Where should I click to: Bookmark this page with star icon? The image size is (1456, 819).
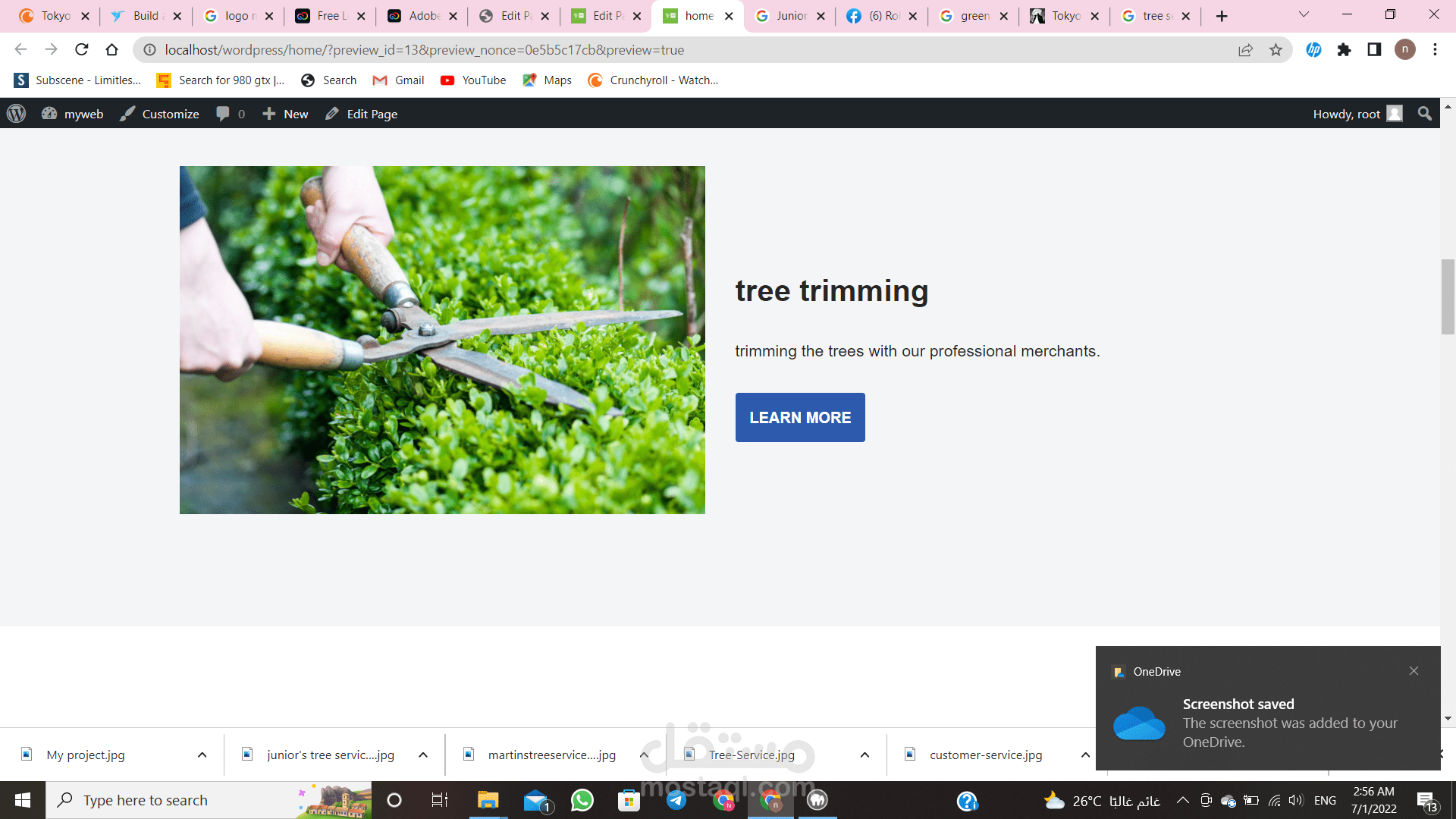1276,50
